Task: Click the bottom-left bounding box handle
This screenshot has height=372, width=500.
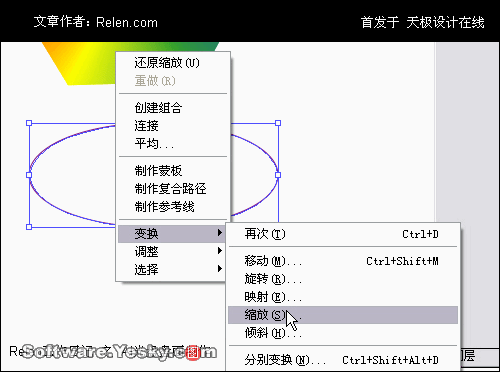Action: [x=29, y=227]
